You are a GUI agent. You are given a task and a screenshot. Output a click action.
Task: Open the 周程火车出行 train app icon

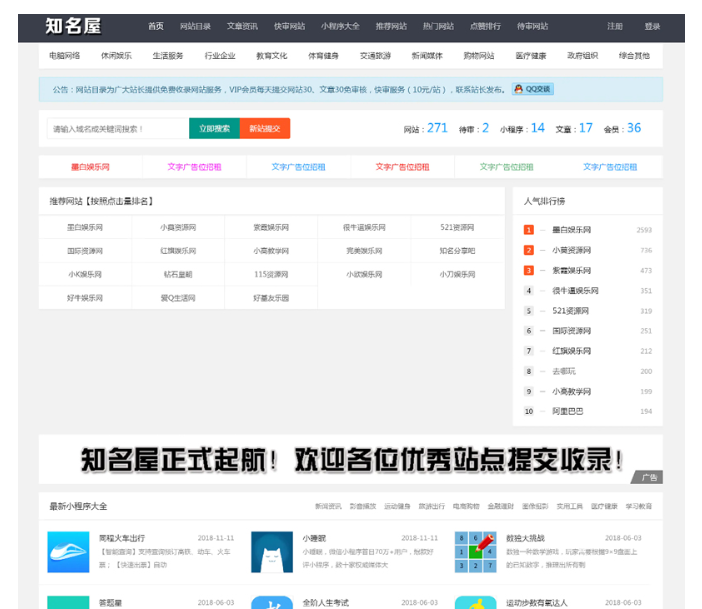point(68,552)
